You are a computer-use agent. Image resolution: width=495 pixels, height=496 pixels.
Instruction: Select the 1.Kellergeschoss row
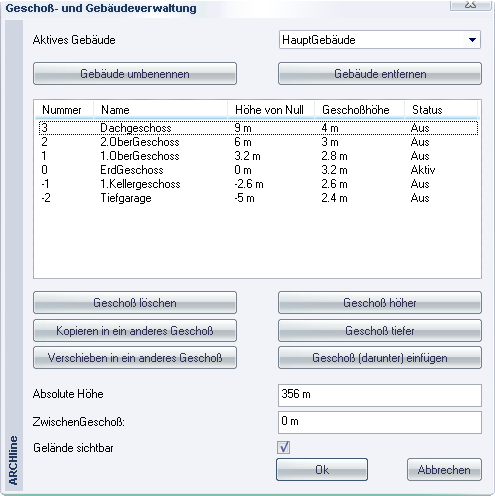click(x=258, y=184)
